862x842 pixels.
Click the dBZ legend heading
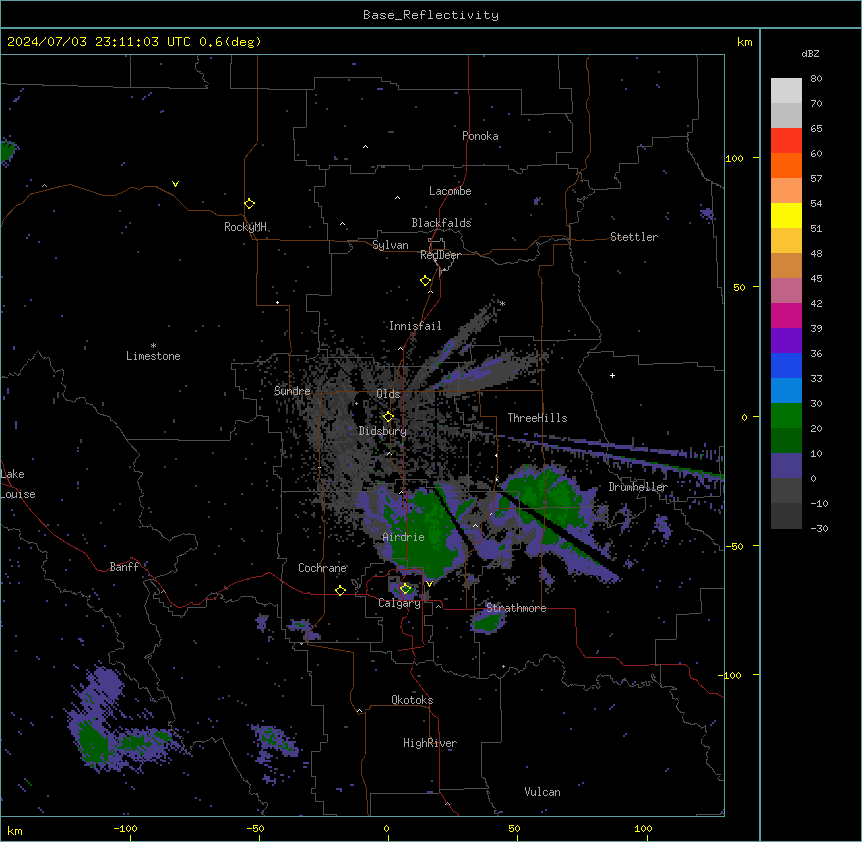pos(810,54)
